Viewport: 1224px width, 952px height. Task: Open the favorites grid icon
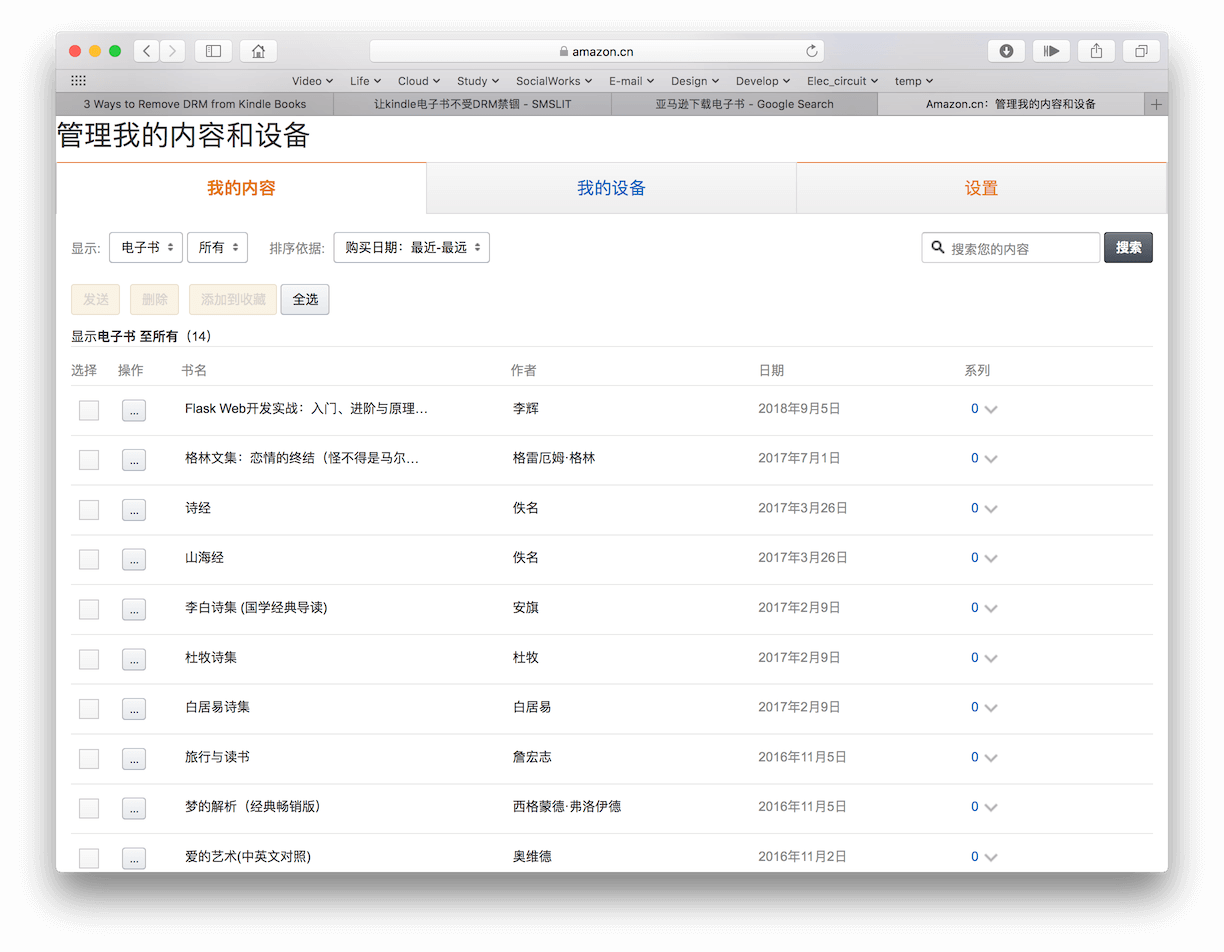click(78, 81)
